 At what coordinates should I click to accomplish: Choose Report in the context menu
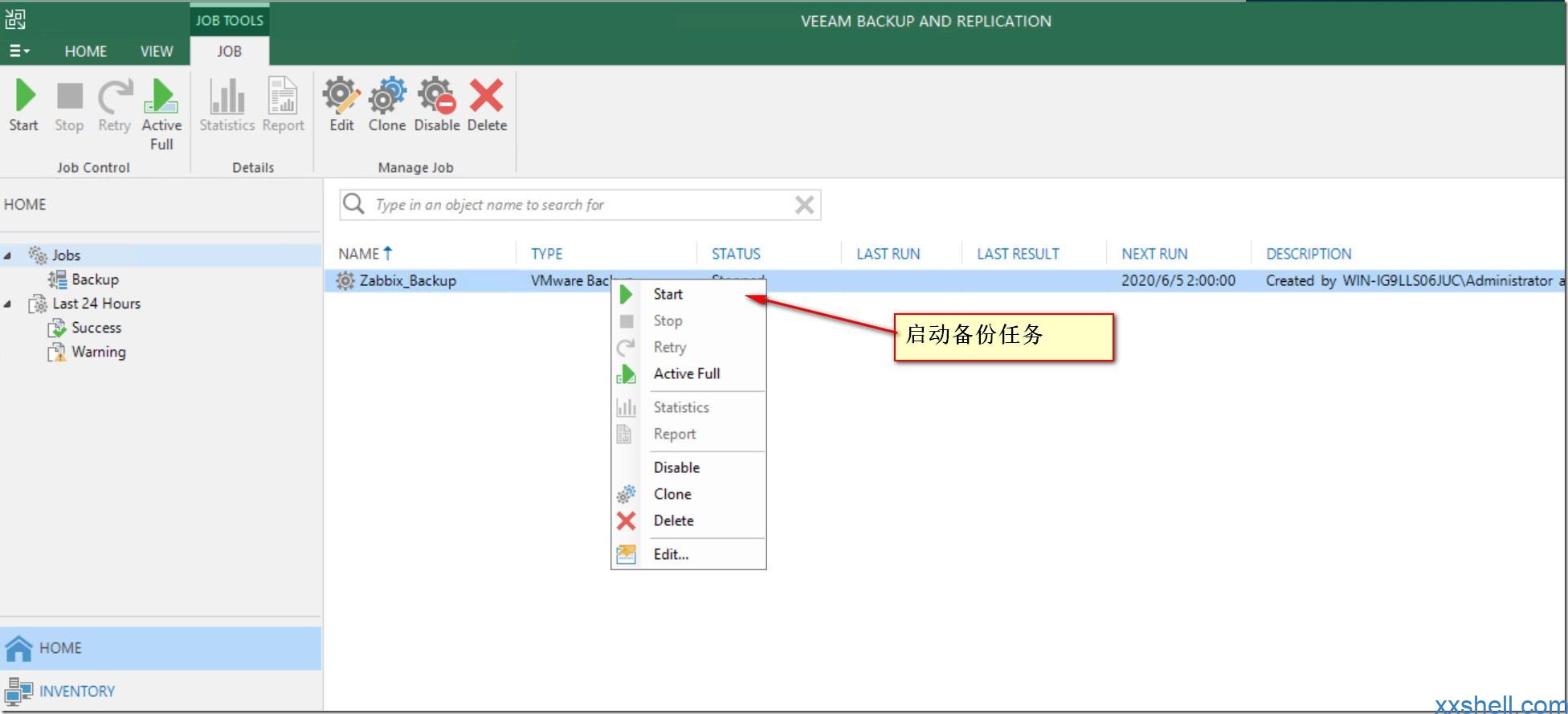[x=688, y=434]
